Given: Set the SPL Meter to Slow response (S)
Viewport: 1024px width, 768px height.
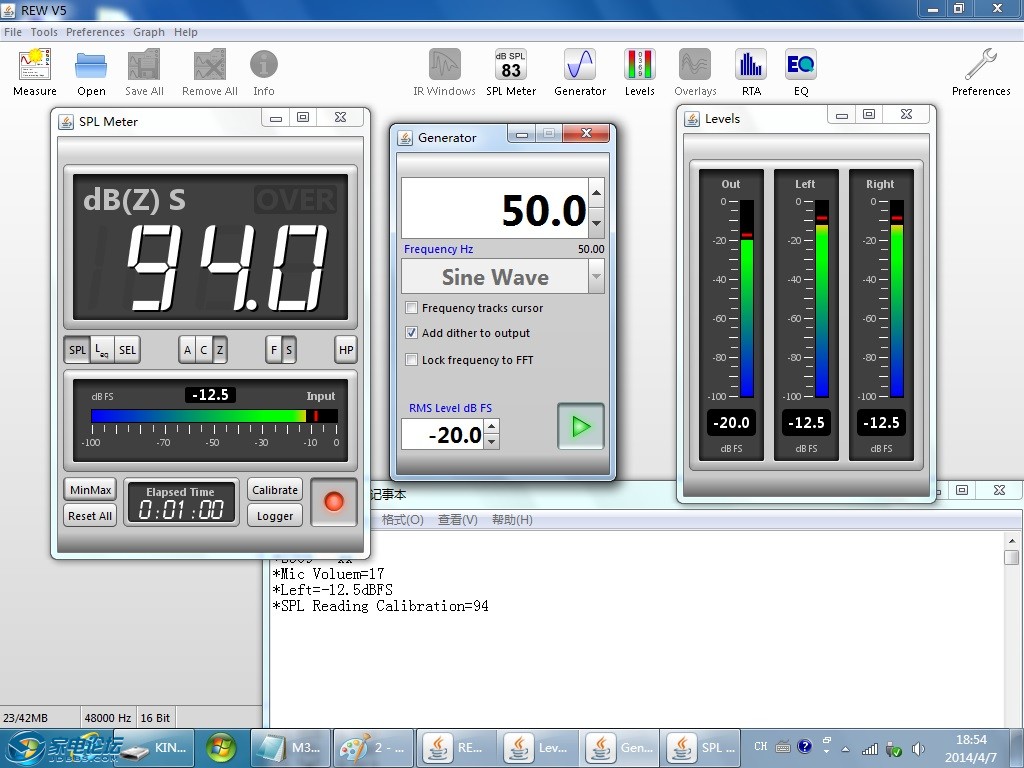Looking at the screenshot, I should pyautogui.click(x=289, y=350).
